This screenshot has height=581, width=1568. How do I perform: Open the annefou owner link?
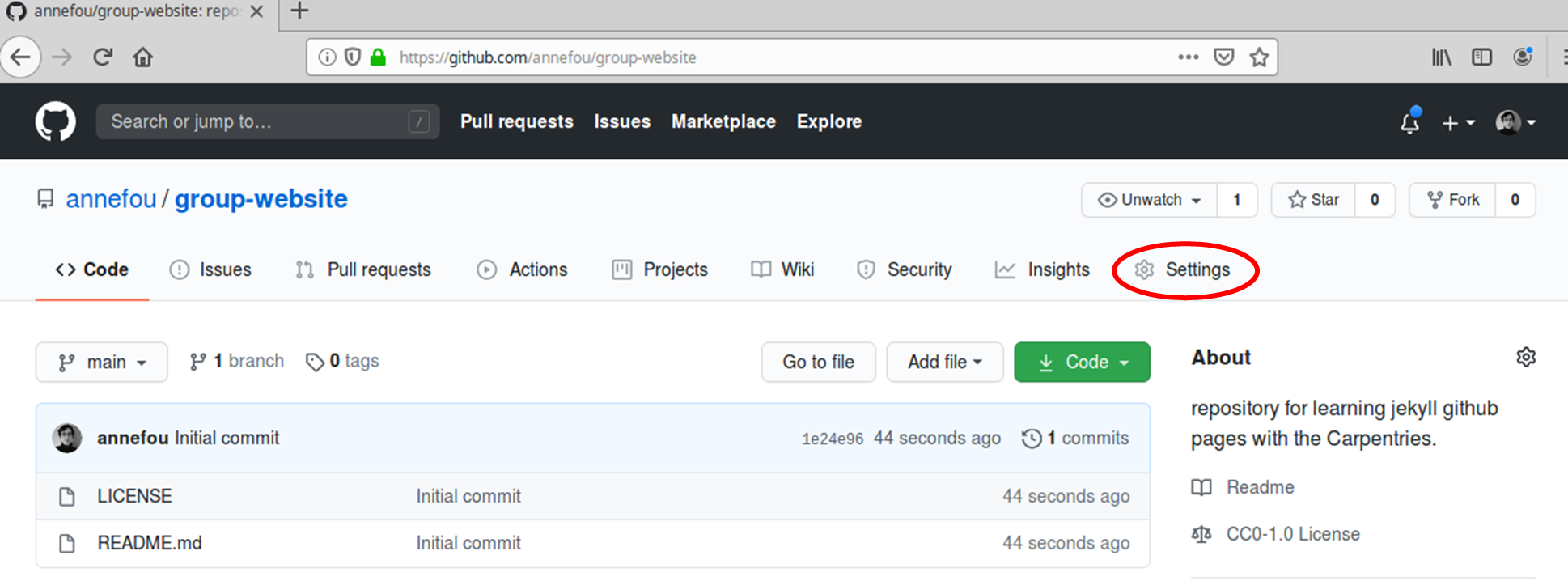point(111,199)
